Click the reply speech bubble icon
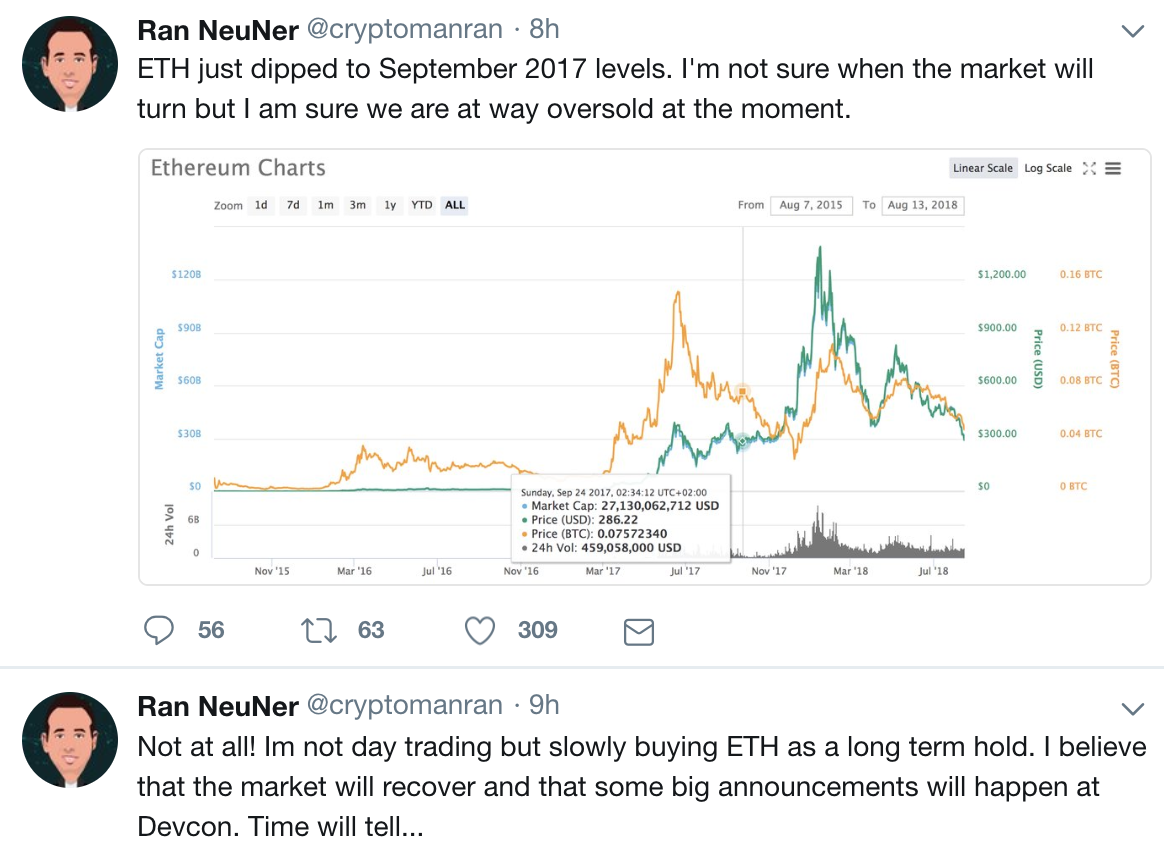The height and width of the screenshot is (864, 1164). 161,630
